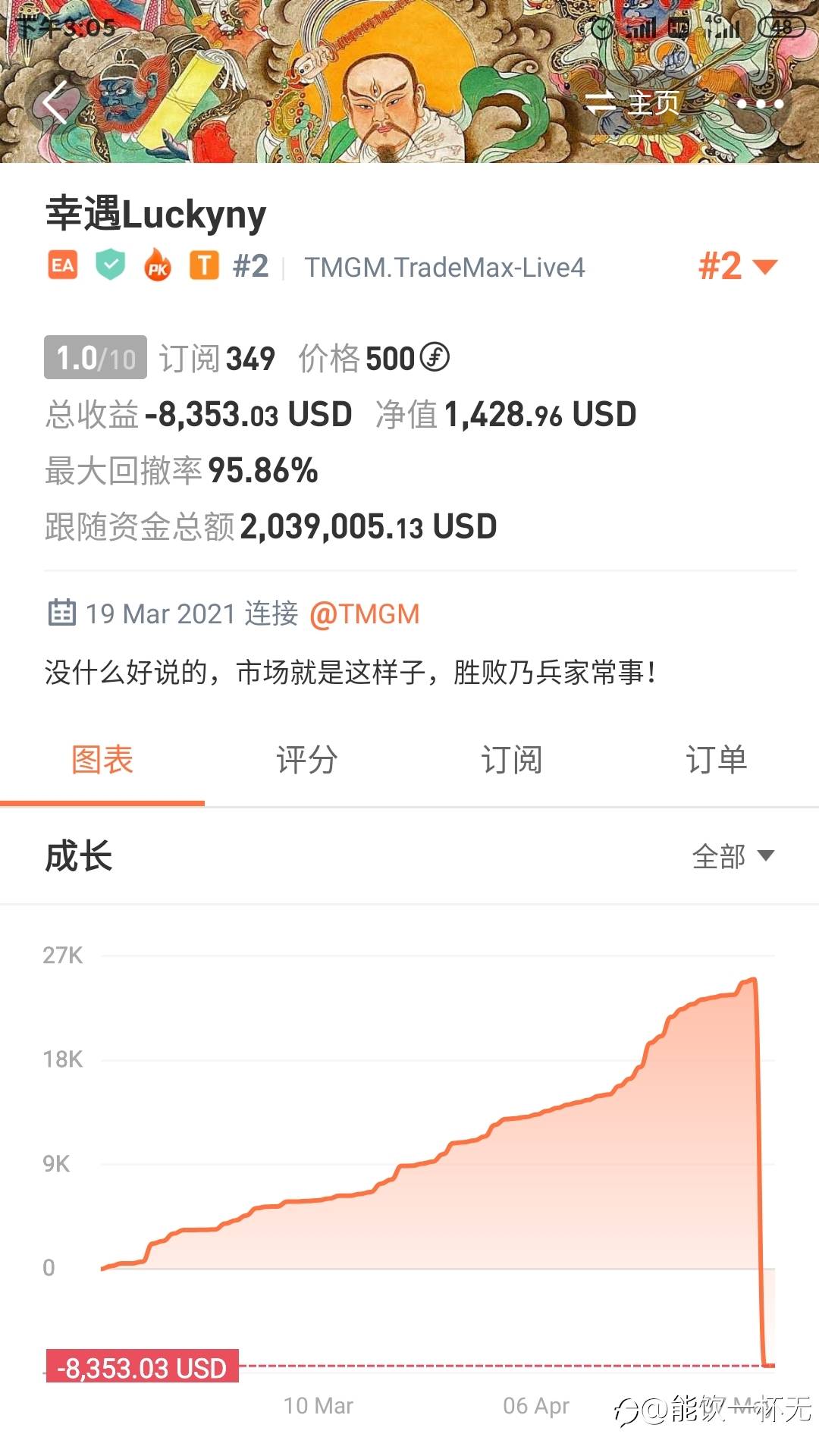Tap the orange T badge icon
This screenshot has width=819, height=1456.
[x=204, y=266]
